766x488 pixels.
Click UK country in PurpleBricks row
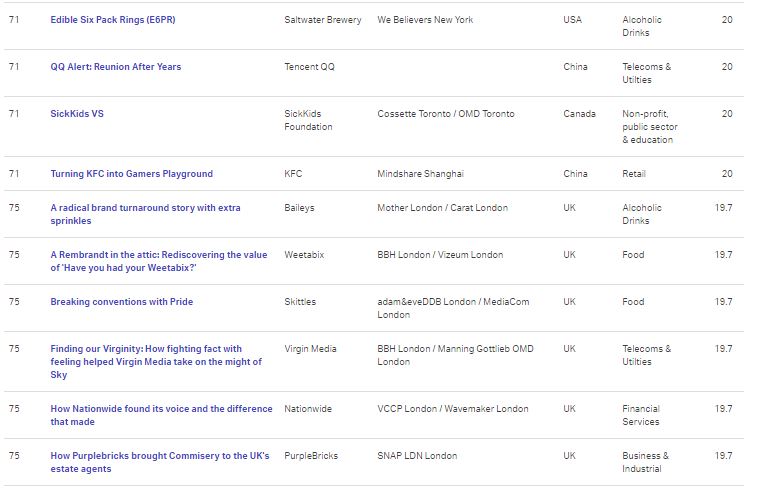(570, 455)
